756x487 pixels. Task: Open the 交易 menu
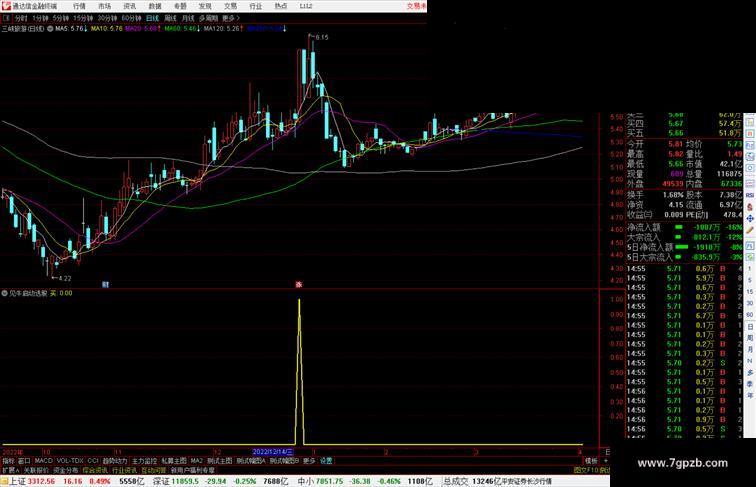coord(230,6)
